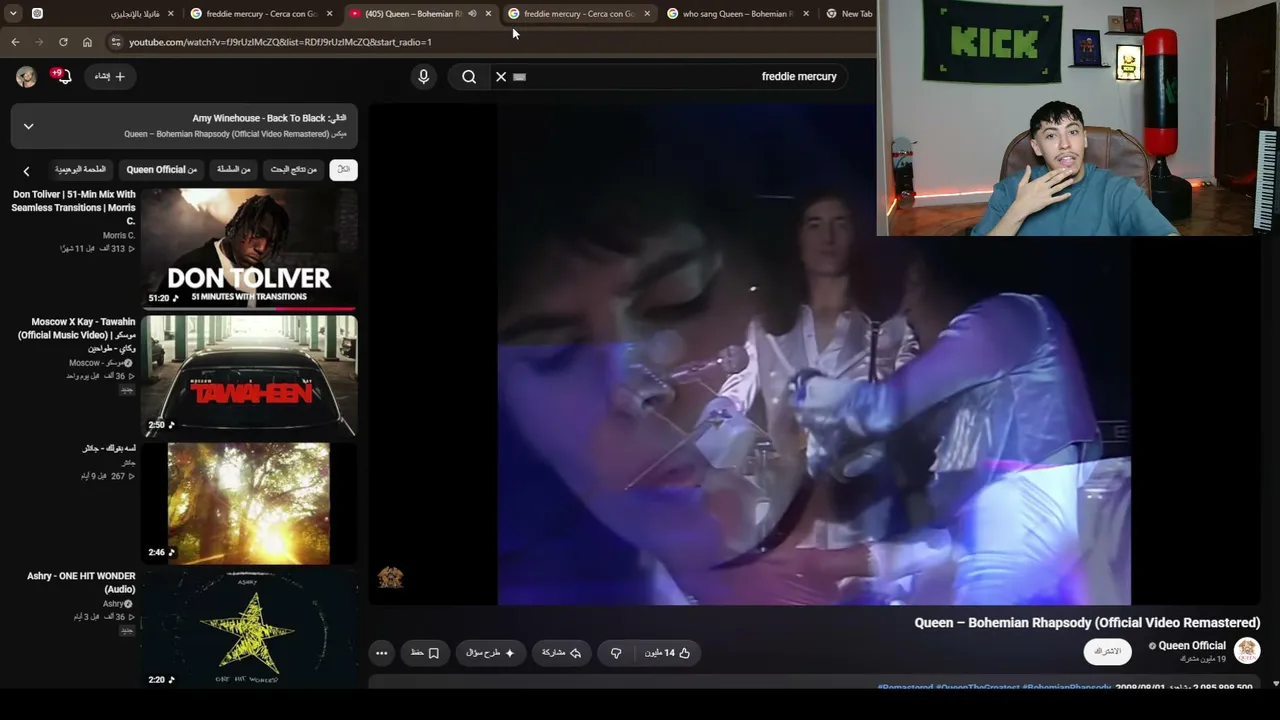Open the browser home page
The image size is (1280, 720).
(x=87, y=42)
